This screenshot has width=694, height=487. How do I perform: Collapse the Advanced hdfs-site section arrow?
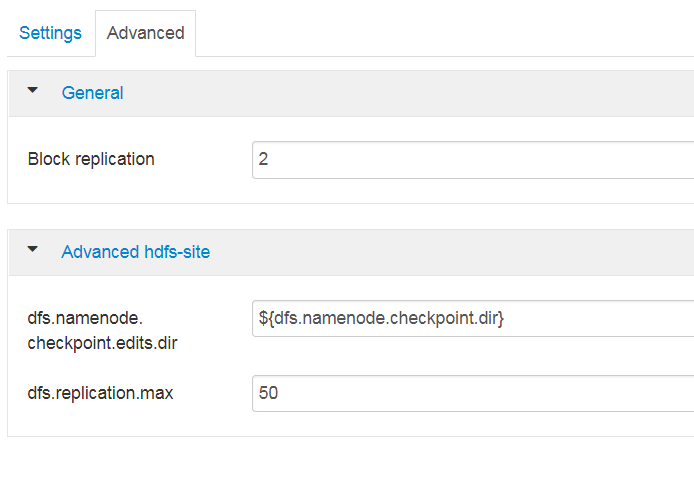click(x=33, y=251)
